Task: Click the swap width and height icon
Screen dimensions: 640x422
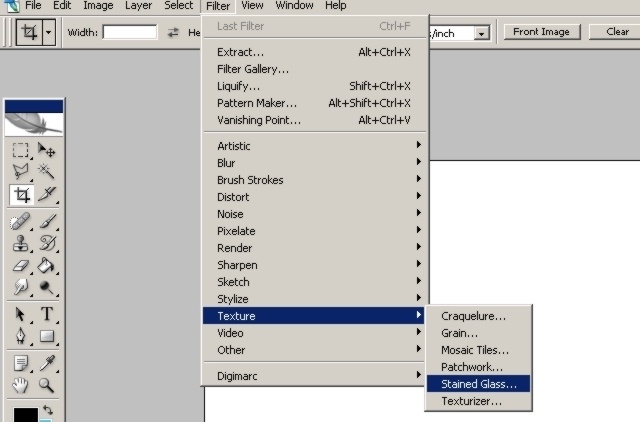Action: click(x=173, y=32)
